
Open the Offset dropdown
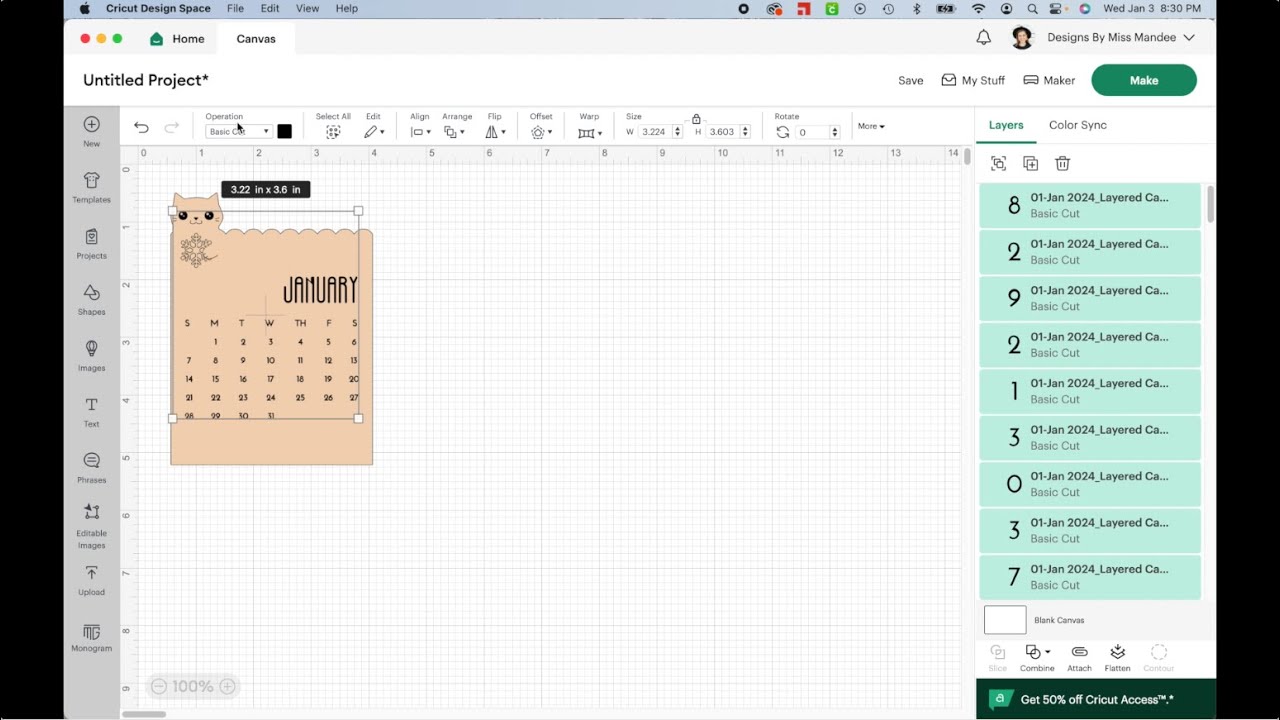(541, 132)
